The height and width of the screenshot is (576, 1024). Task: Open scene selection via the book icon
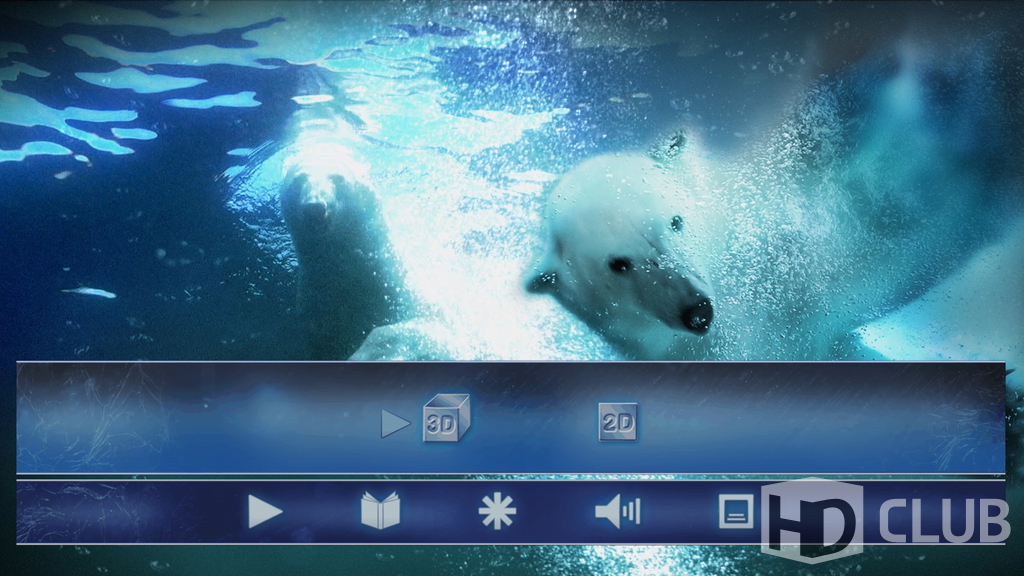pos(381,511)
